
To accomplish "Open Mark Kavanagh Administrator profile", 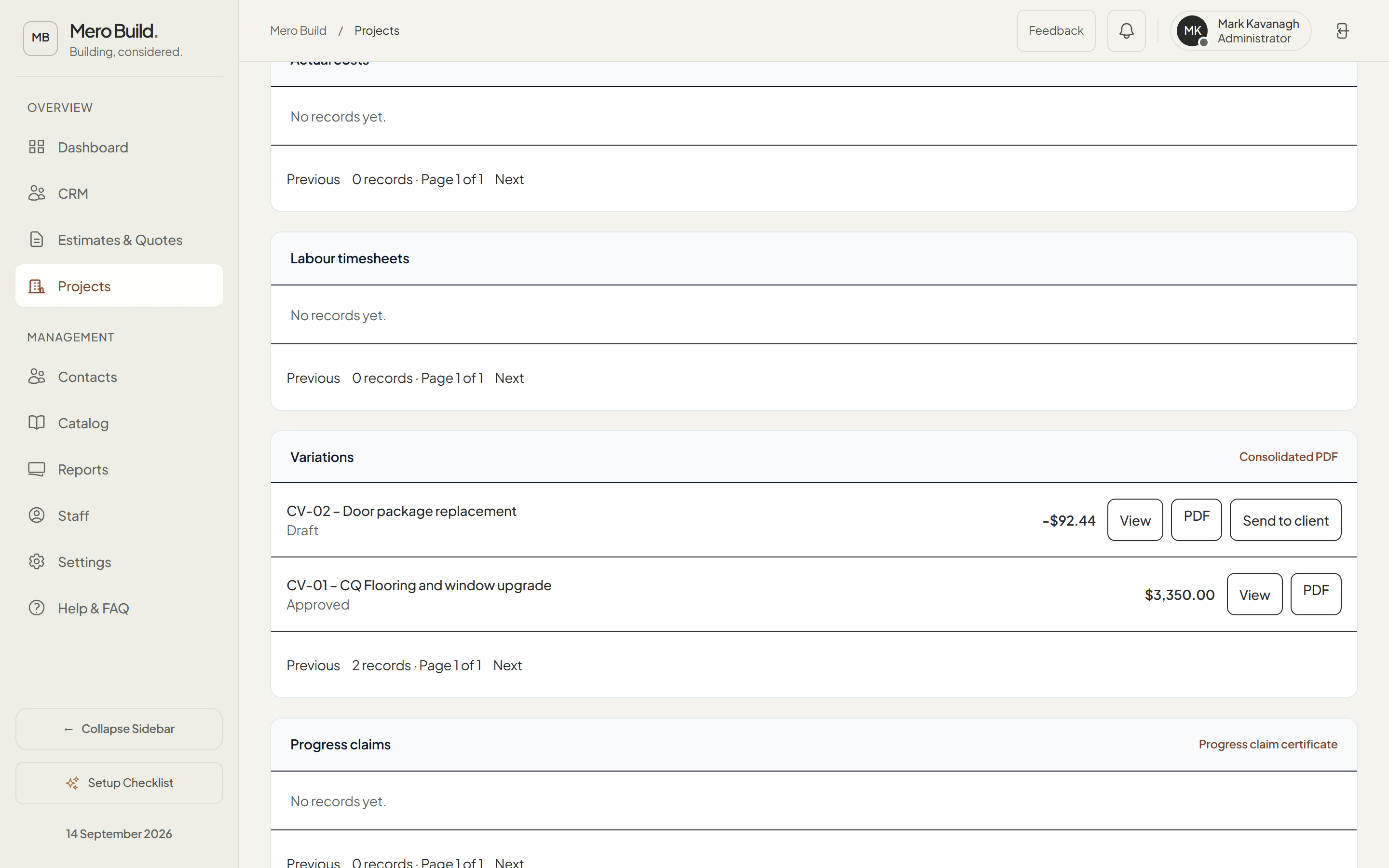I will click(1240, 31).
